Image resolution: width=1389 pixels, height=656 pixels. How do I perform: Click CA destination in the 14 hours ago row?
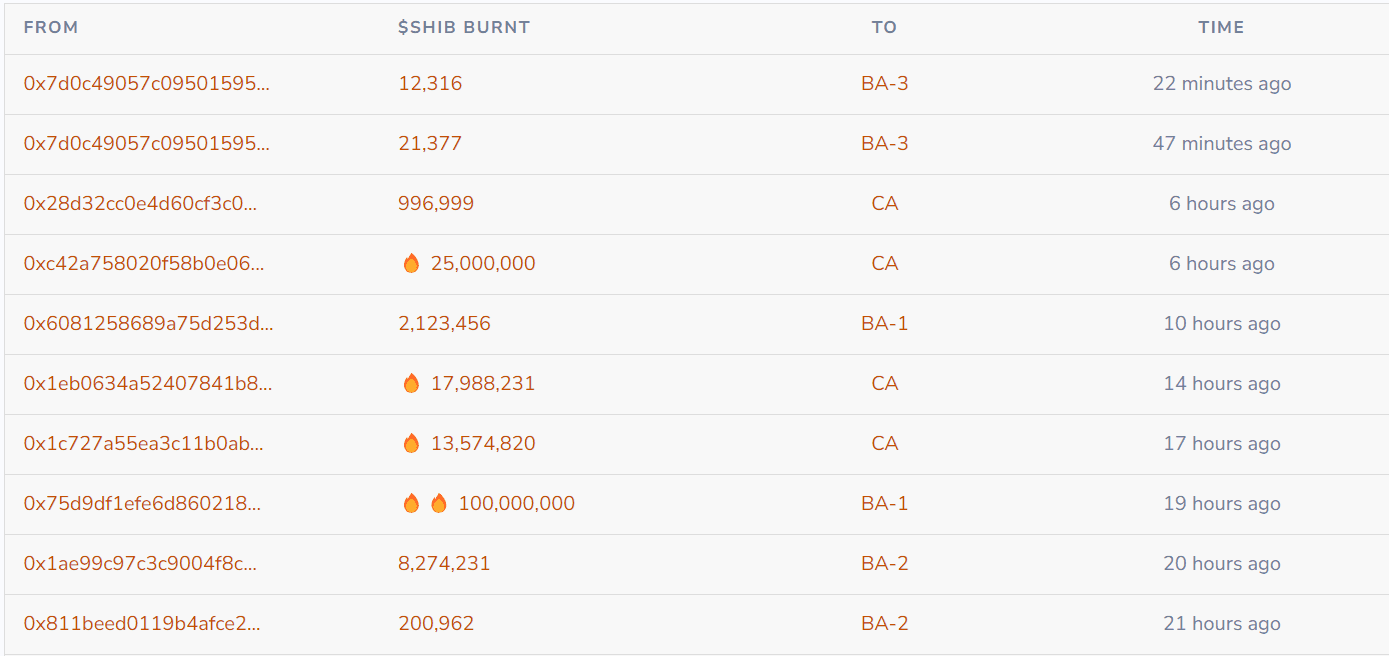(x=884, y=384)
